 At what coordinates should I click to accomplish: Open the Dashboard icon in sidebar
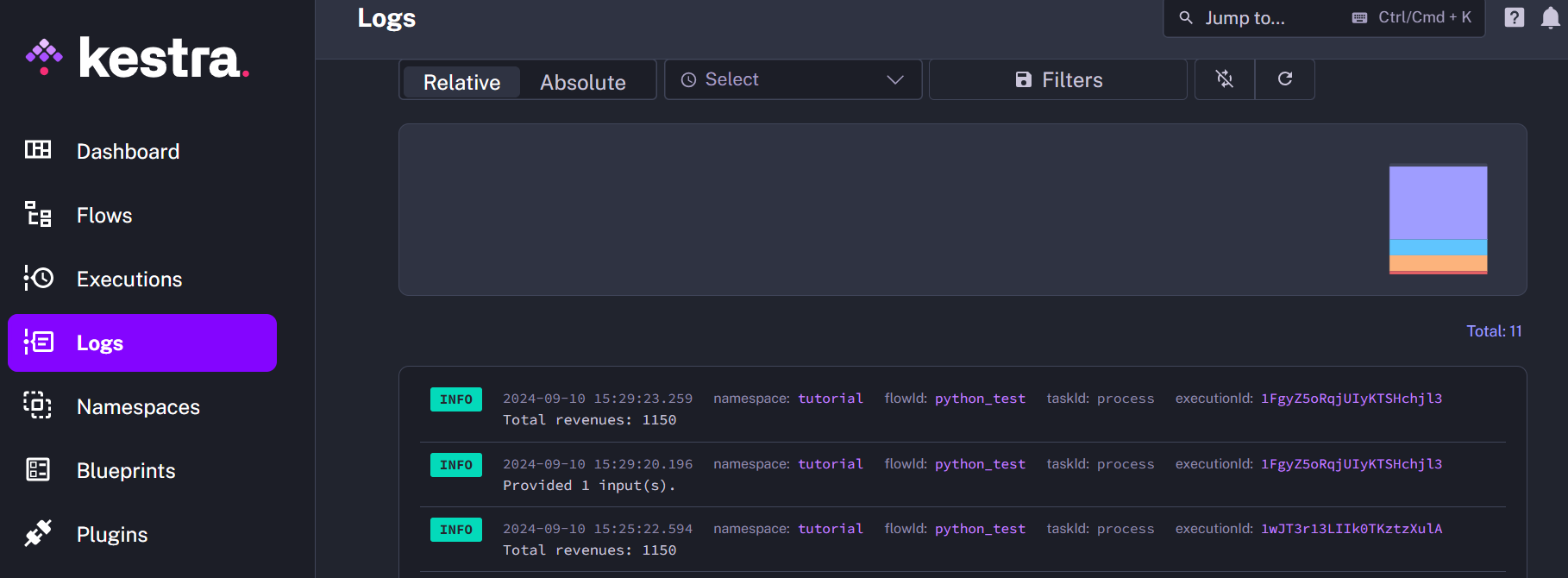[38, 150]
